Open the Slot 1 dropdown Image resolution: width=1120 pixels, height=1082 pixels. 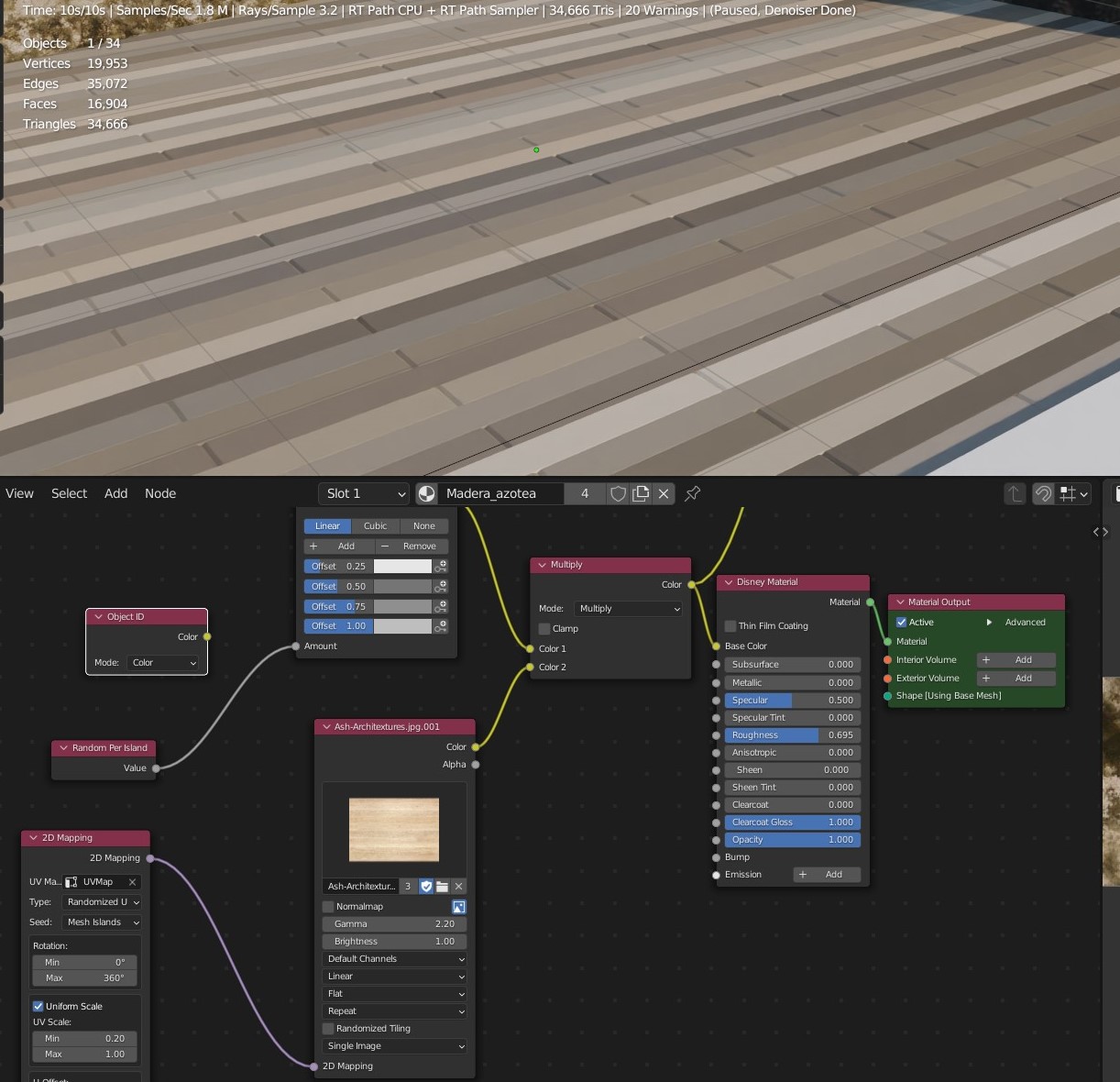(365, 494)
